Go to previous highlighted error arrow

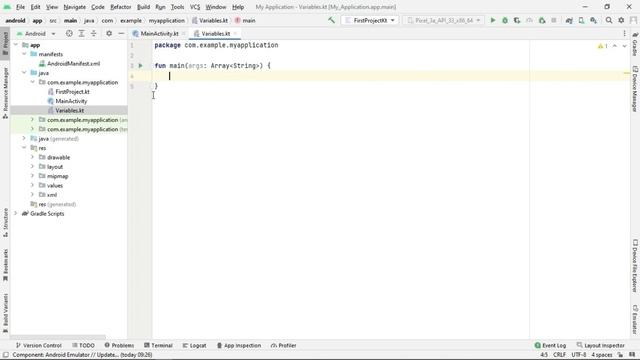click(x=615, y=46)
